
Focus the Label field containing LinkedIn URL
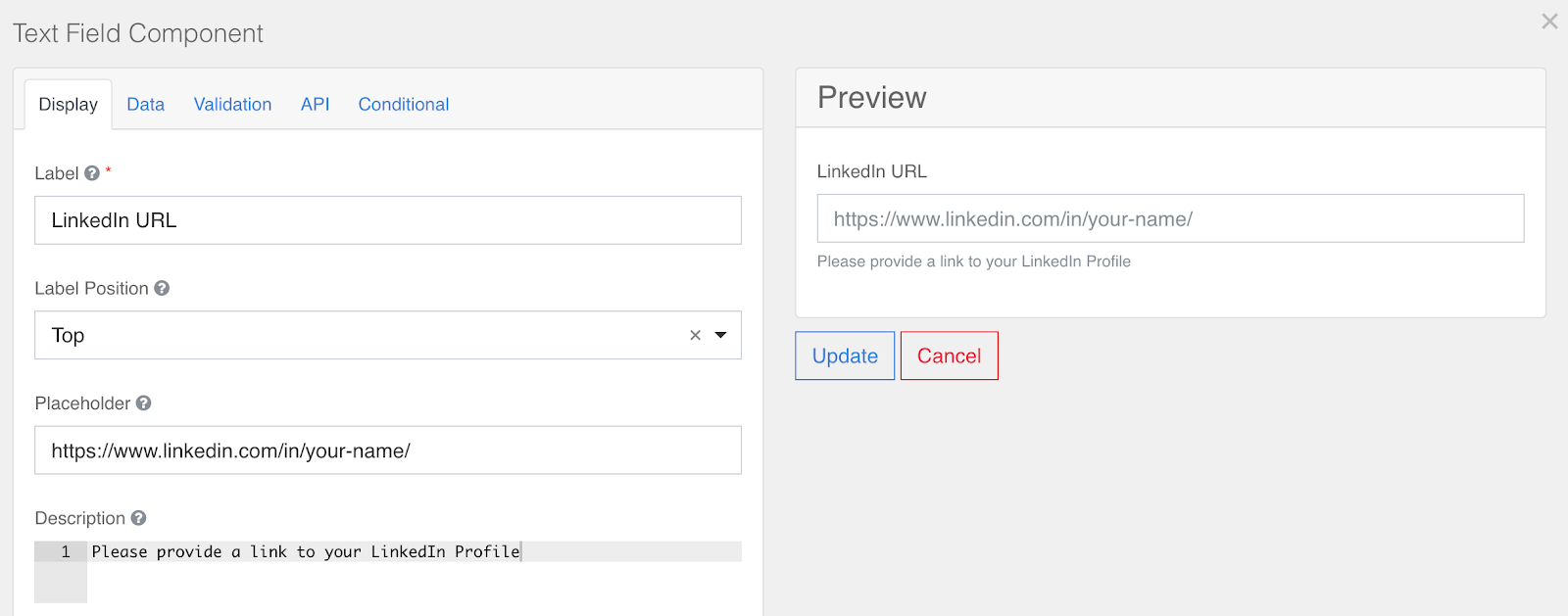pyautogui.click(x=387, y=220)
